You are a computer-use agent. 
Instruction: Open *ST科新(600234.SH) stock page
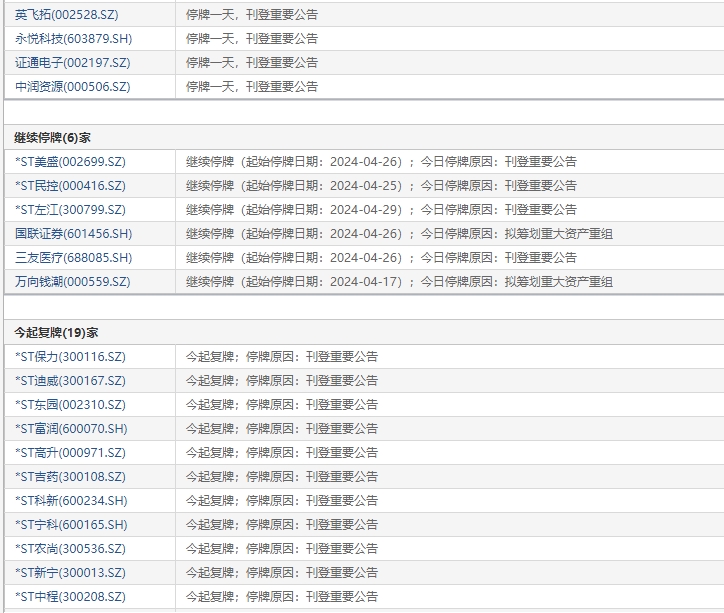pyautogui.click(x=71, y=501)
